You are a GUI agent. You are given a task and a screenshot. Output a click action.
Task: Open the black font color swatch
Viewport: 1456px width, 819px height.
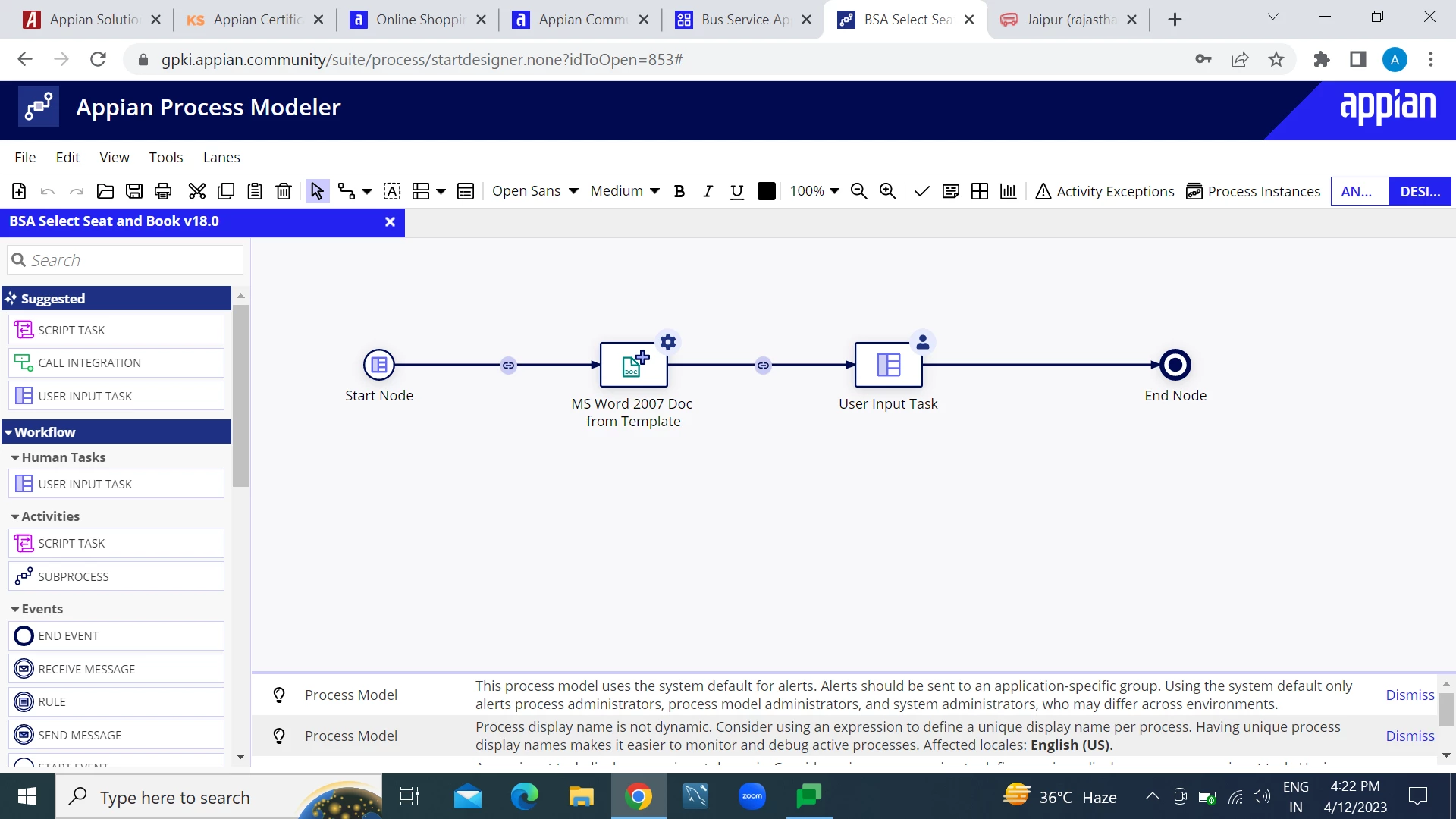tap(767, 191)
